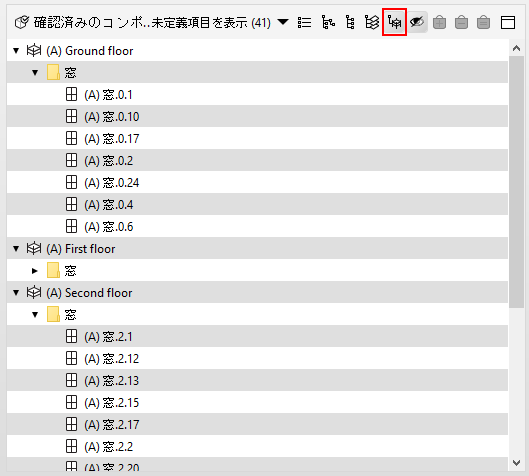Click the window icon beside (A) 窓.0.24
The height and width of the screenshot is (476, 529).
(x=71, y=183)
